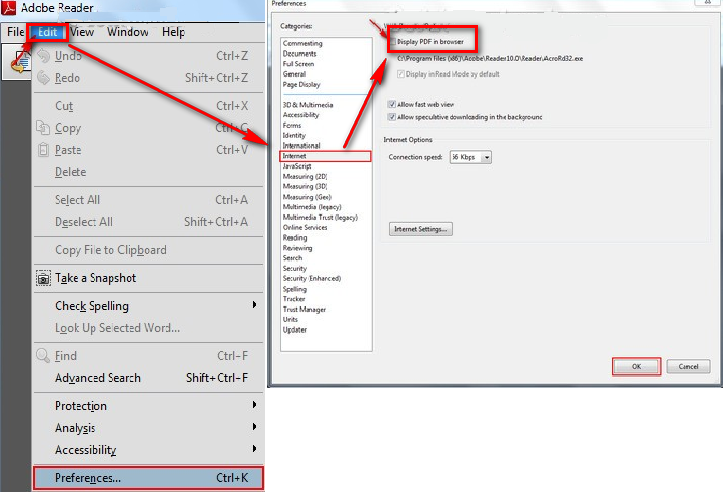Choose Deselect All in the Edit menu
Image resolution: width=725 pixels, height=492 pixels.
[148, 222]
